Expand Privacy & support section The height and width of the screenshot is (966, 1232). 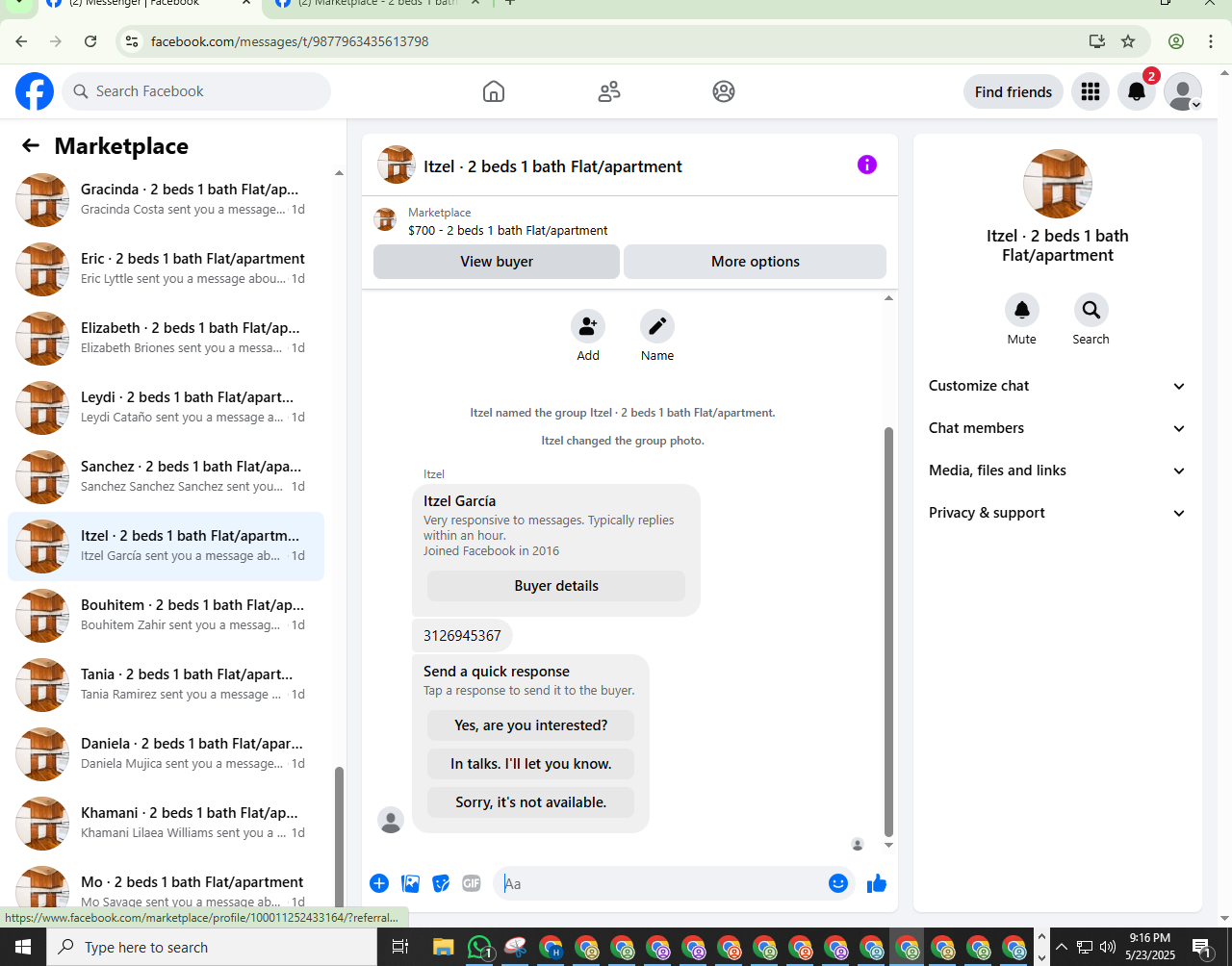point(1057,513)
